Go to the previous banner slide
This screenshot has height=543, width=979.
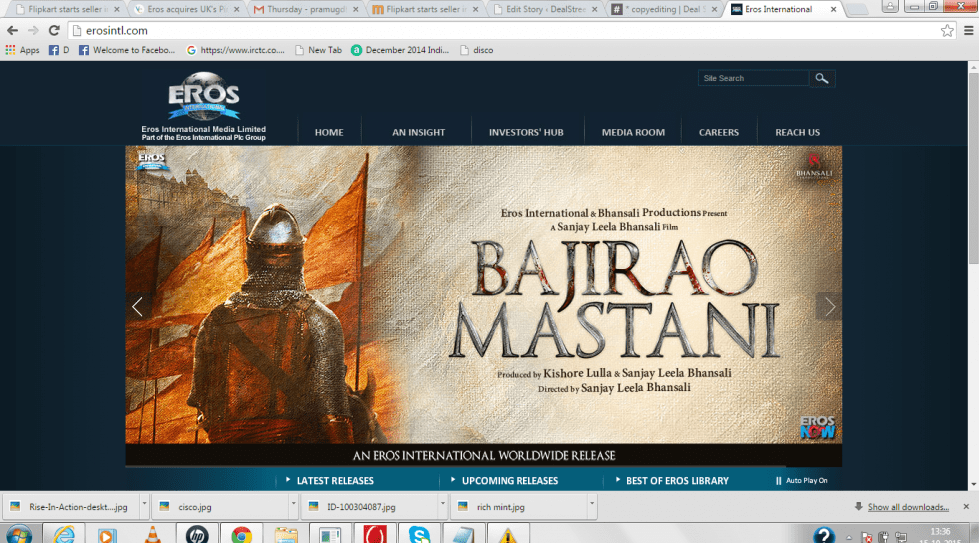pos(138,307)
